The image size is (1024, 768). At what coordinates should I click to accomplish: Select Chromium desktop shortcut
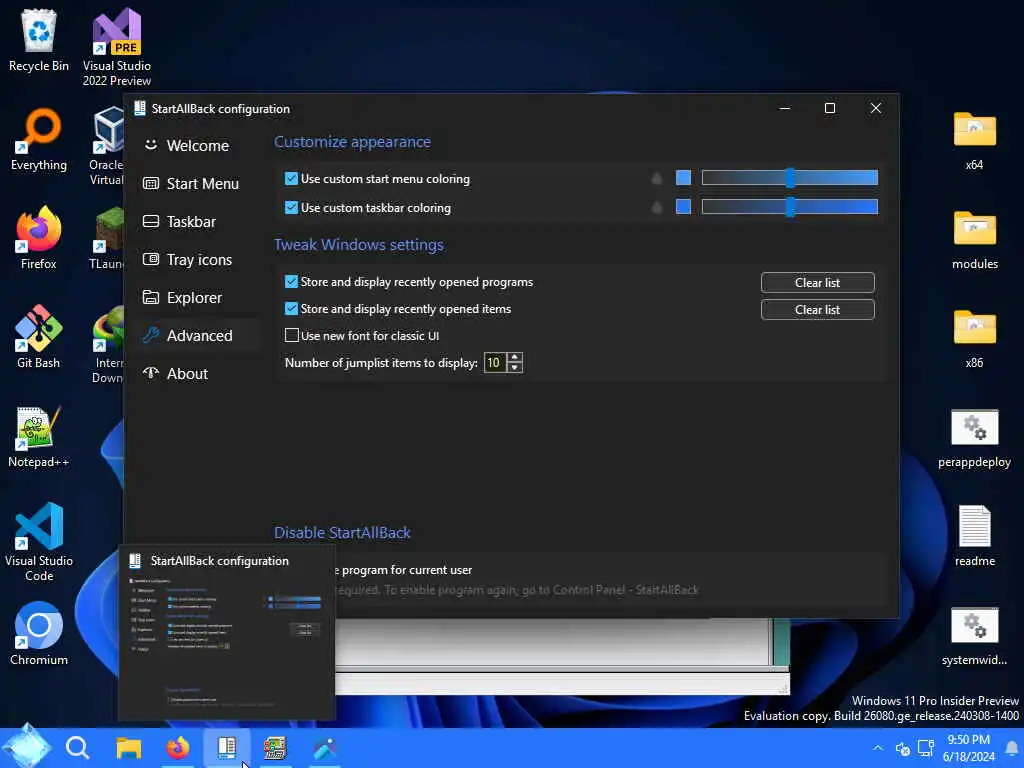pyautogui.click(x=39, y=633)
